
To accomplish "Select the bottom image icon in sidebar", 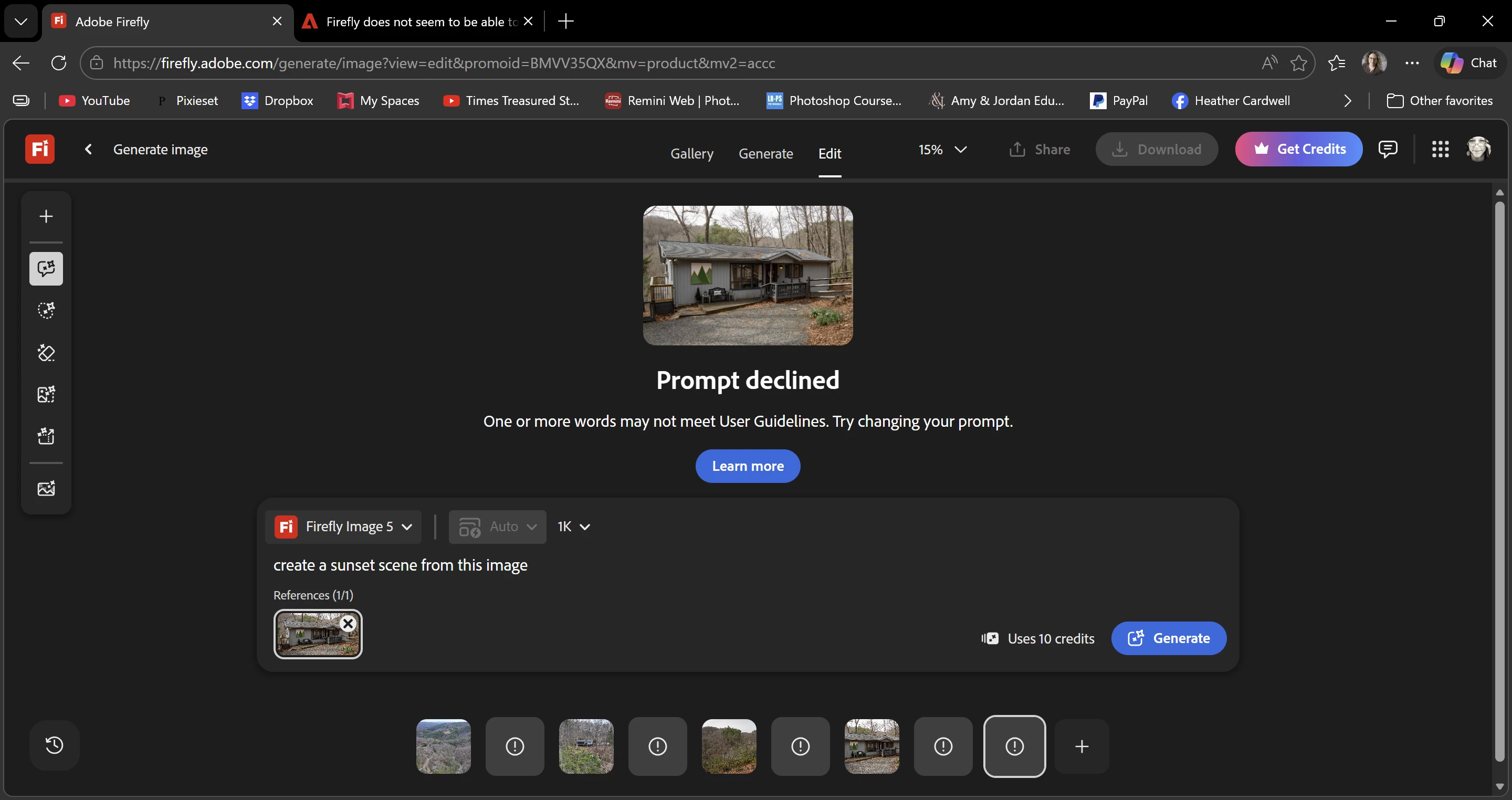I will pyautogui.click(x=46, y=488).
